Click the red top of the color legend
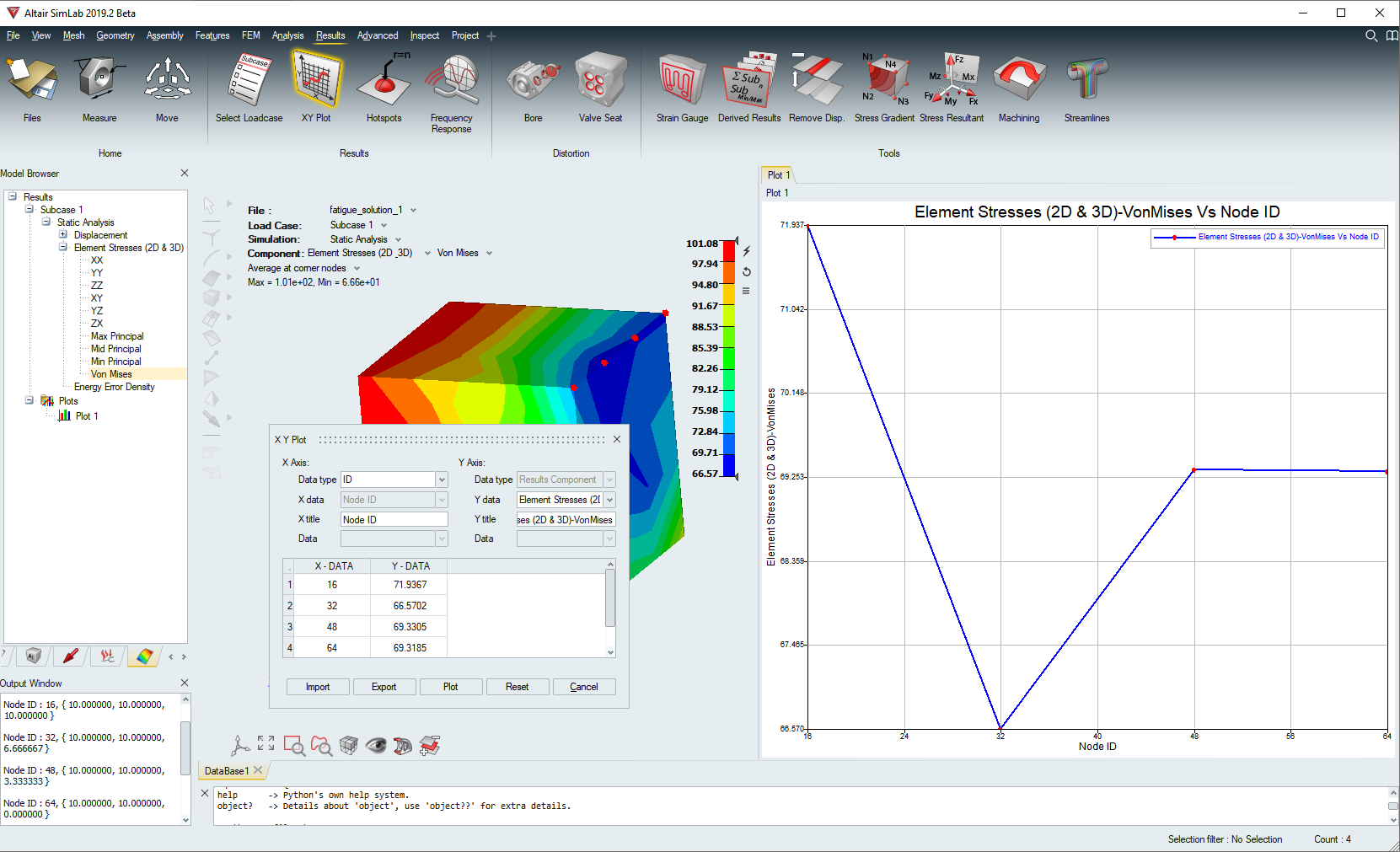 728,250
